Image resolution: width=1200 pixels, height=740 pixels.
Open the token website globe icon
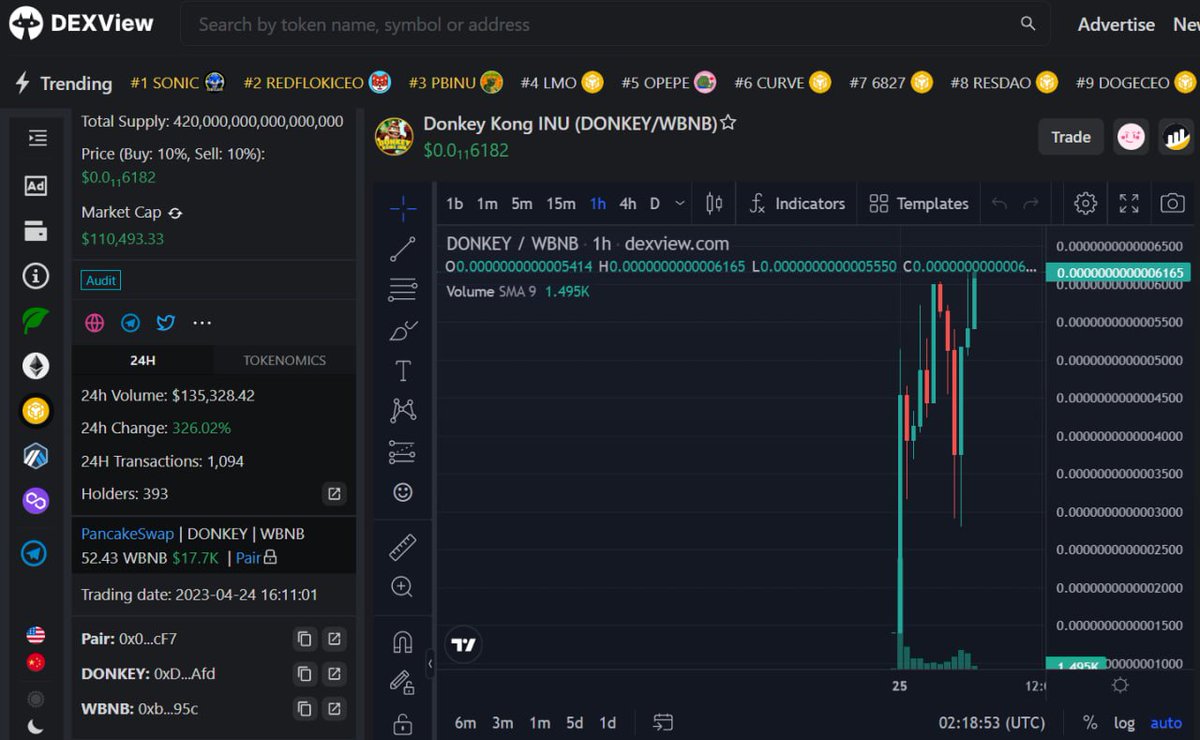click(95, 323)
